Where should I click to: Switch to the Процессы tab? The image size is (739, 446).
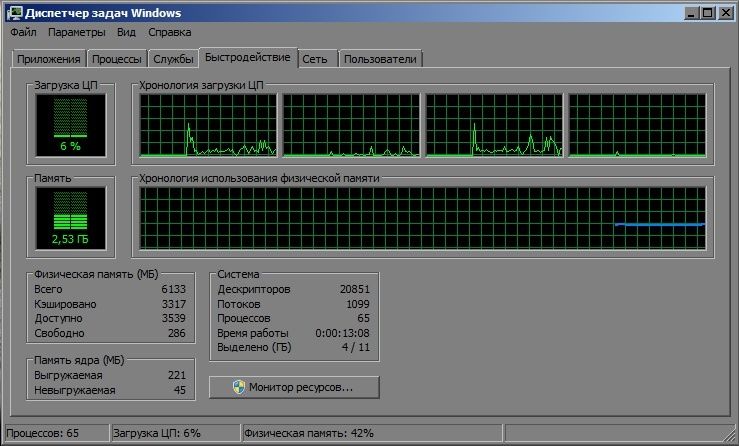(x=116, y=59)
